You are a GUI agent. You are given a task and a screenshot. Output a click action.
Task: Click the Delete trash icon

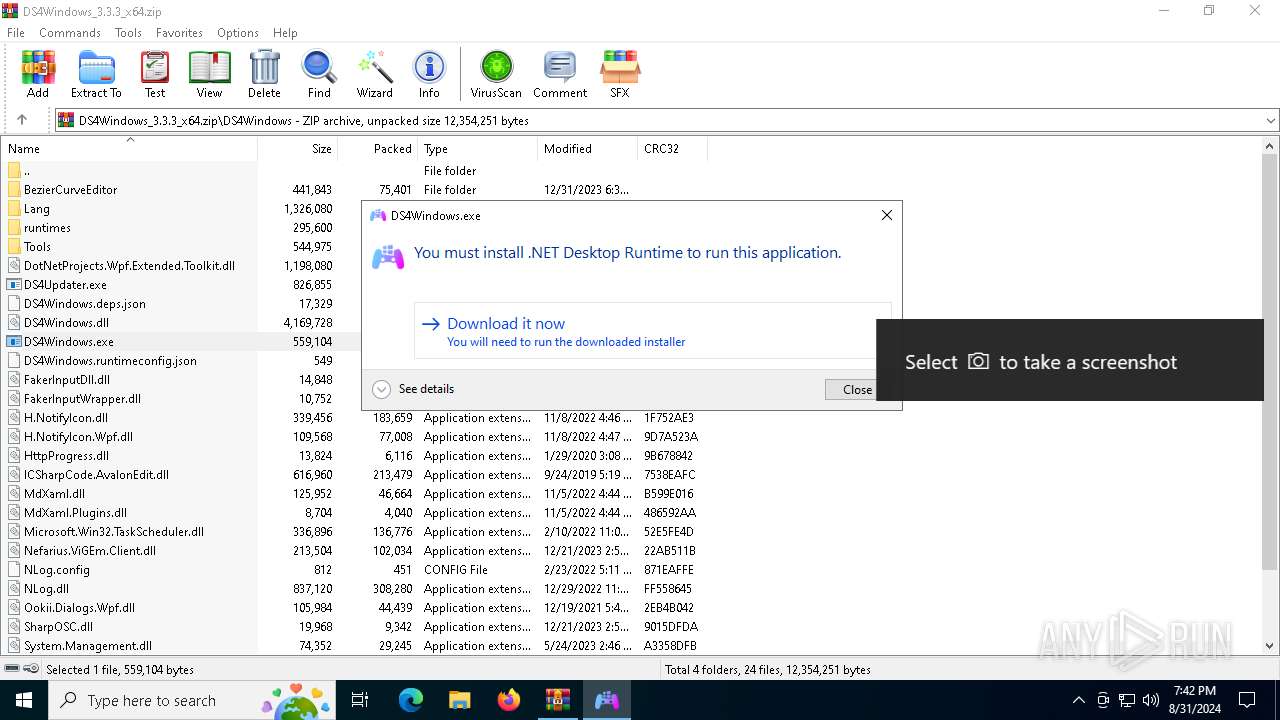point(264,75)
